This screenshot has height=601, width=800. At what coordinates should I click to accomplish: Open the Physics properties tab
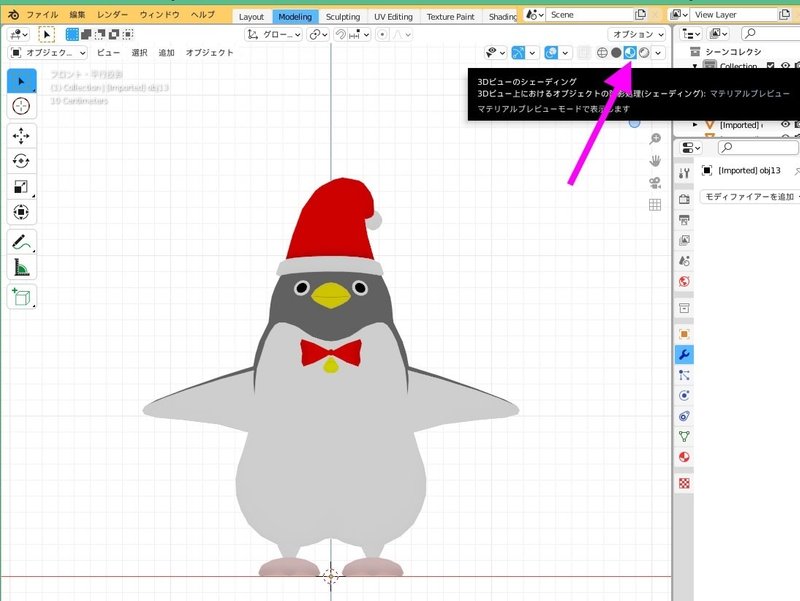[684, 395]
